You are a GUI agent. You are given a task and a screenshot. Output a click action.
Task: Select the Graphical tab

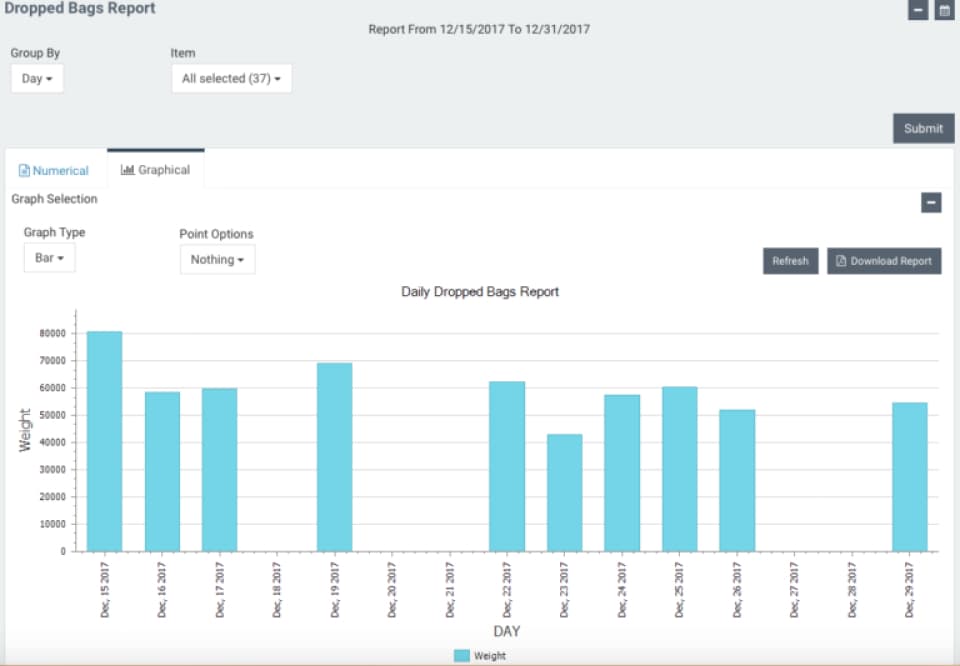click(155, 170)
